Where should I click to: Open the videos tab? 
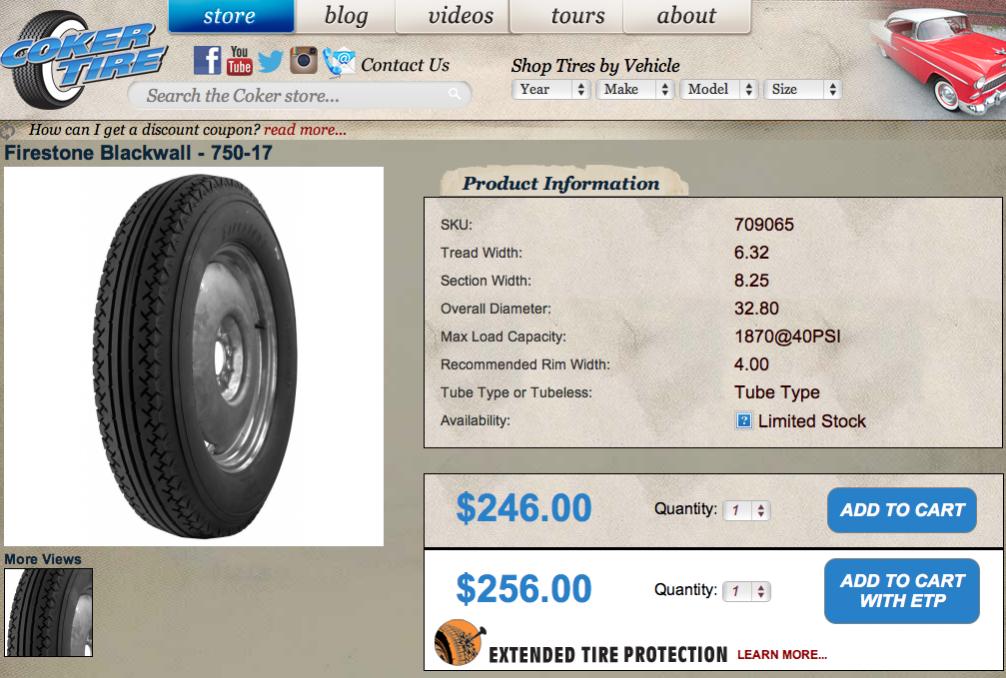click(x=460, y=15)
